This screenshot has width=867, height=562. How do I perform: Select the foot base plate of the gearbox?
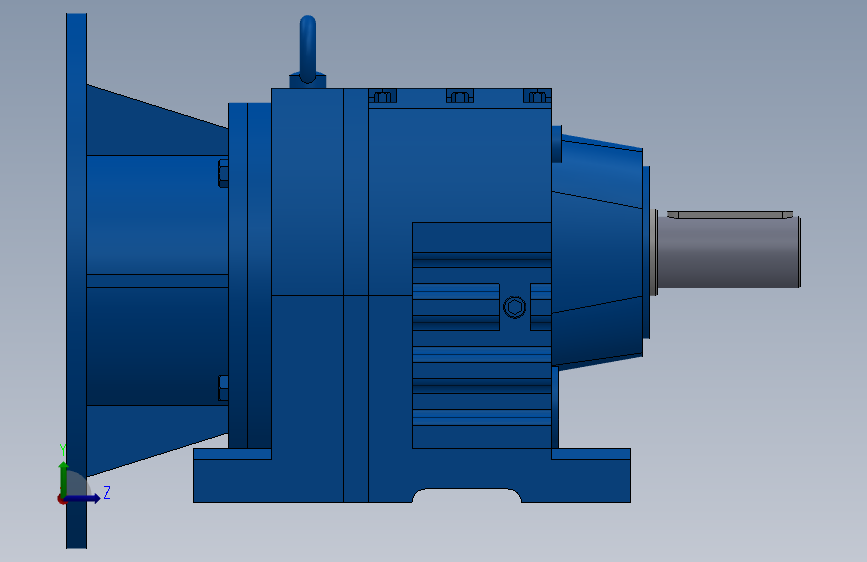[x=412, y=476]
